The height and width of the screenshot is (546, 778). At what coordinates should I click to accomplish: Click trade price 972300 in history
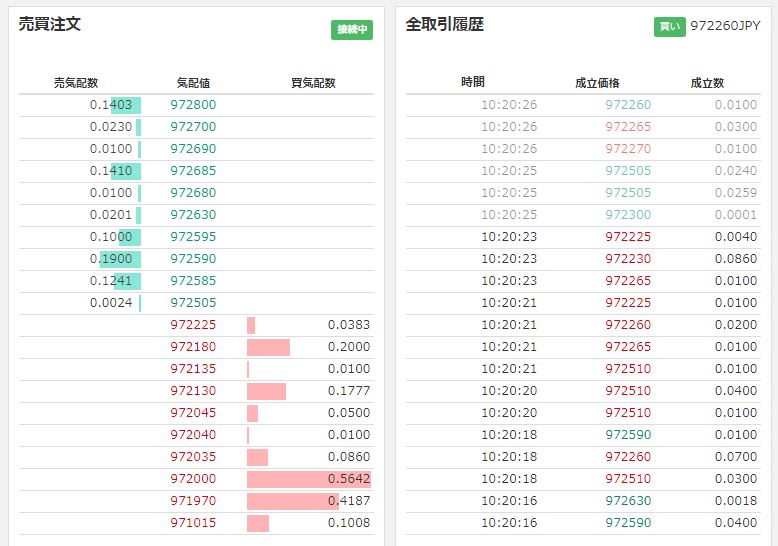628,215
